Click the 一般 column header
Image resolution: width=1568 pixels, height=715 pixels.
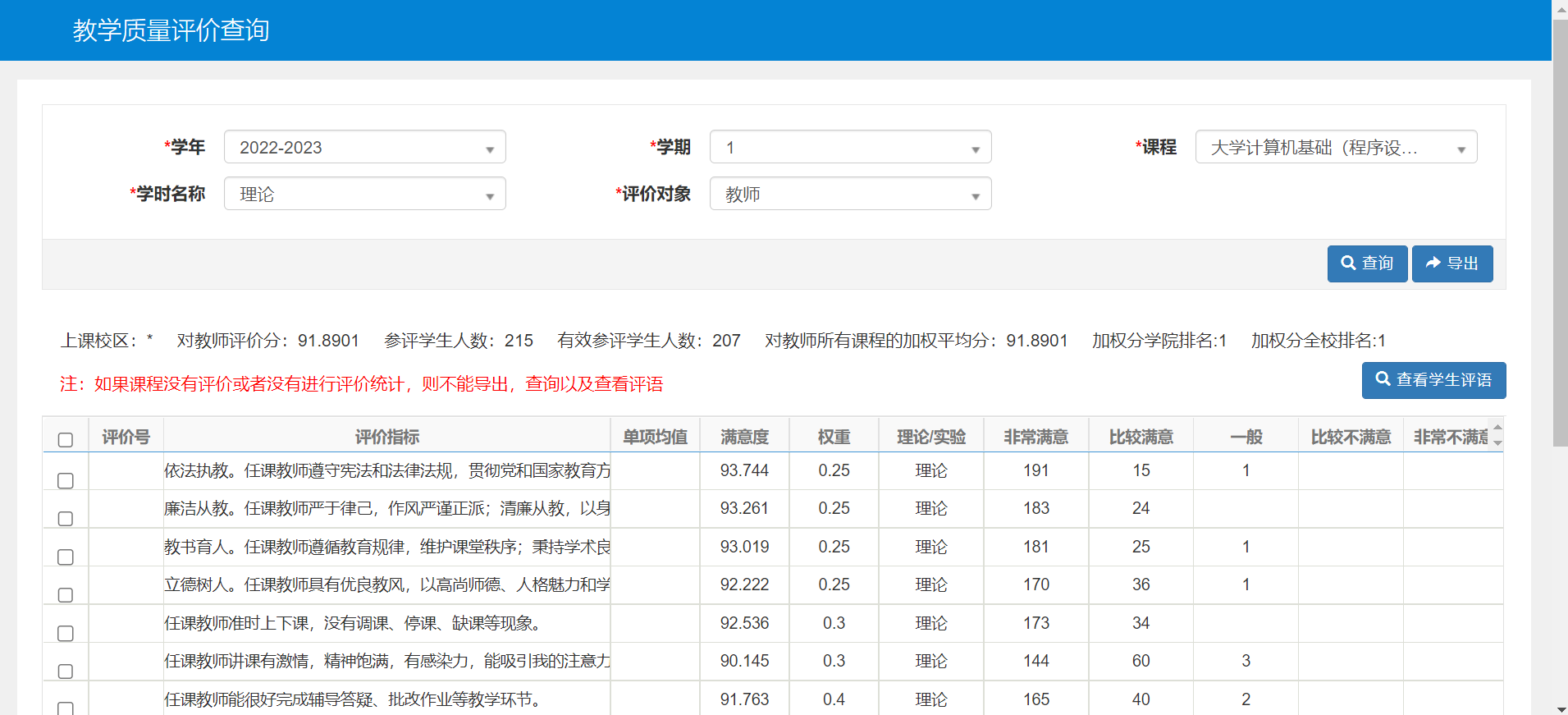coord(1246,437)
